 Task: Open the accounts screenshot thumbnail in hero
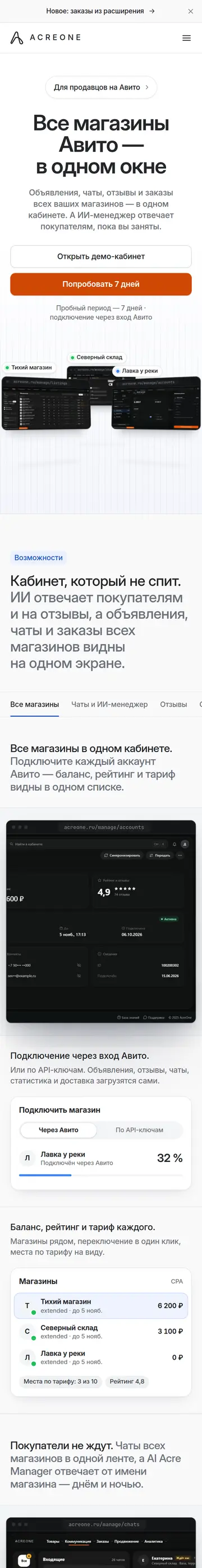point(156,404)
